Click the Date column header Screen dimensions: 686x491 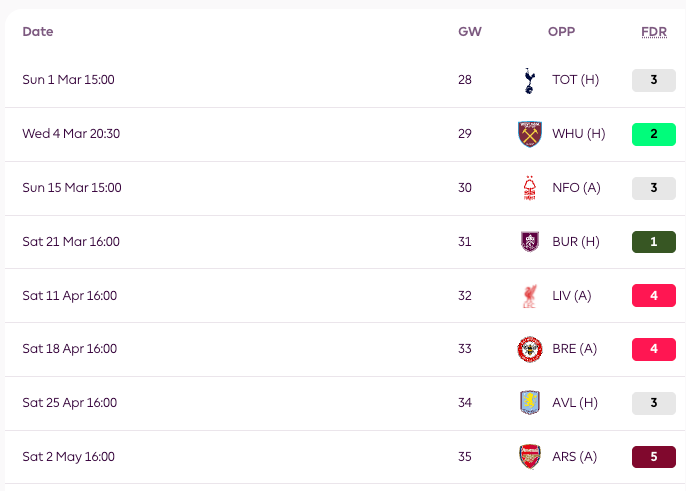pyautogui.click(x=38, y=32)
